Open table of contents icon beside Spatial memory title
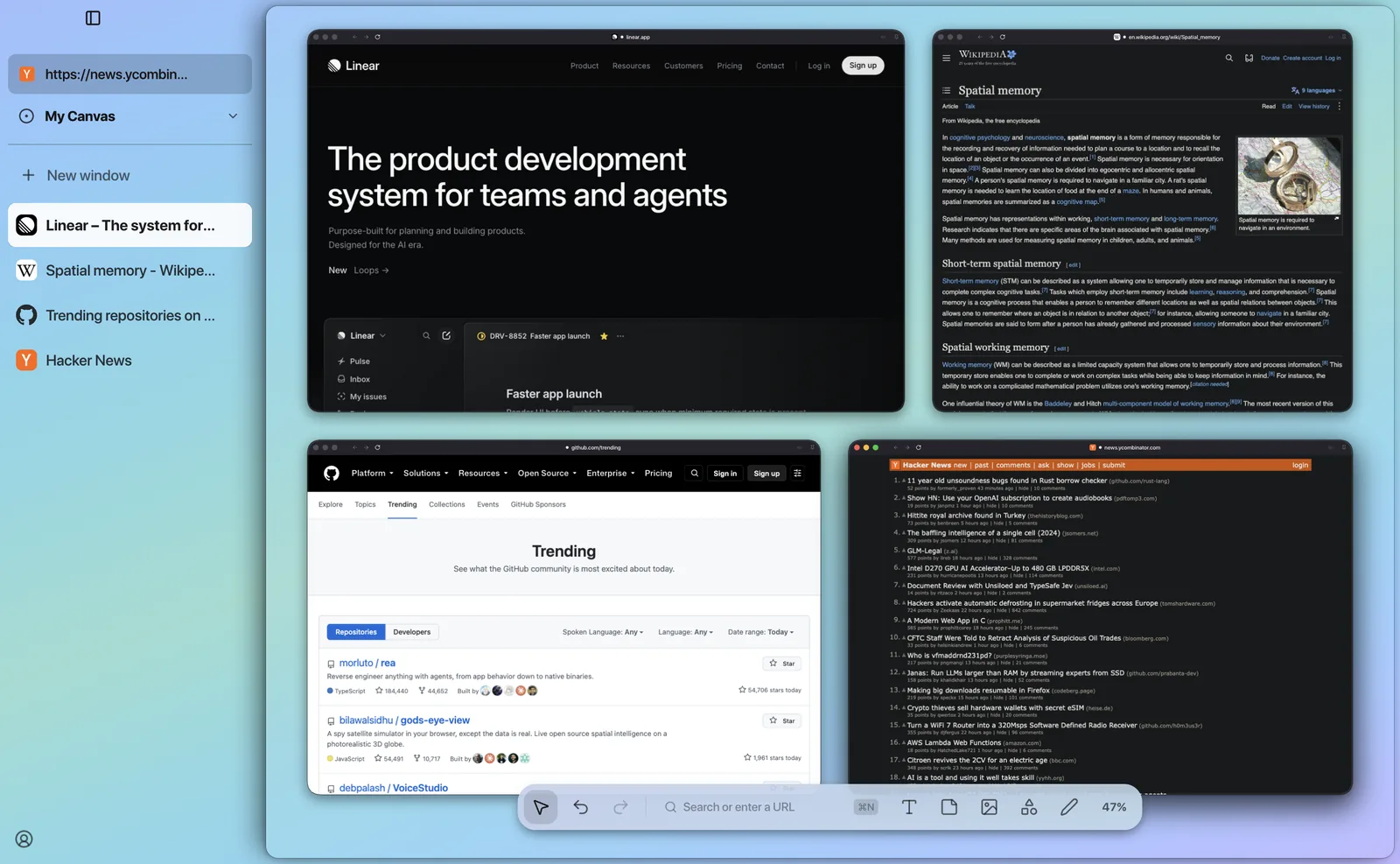 pyautogui.click(x=946, y=90)
